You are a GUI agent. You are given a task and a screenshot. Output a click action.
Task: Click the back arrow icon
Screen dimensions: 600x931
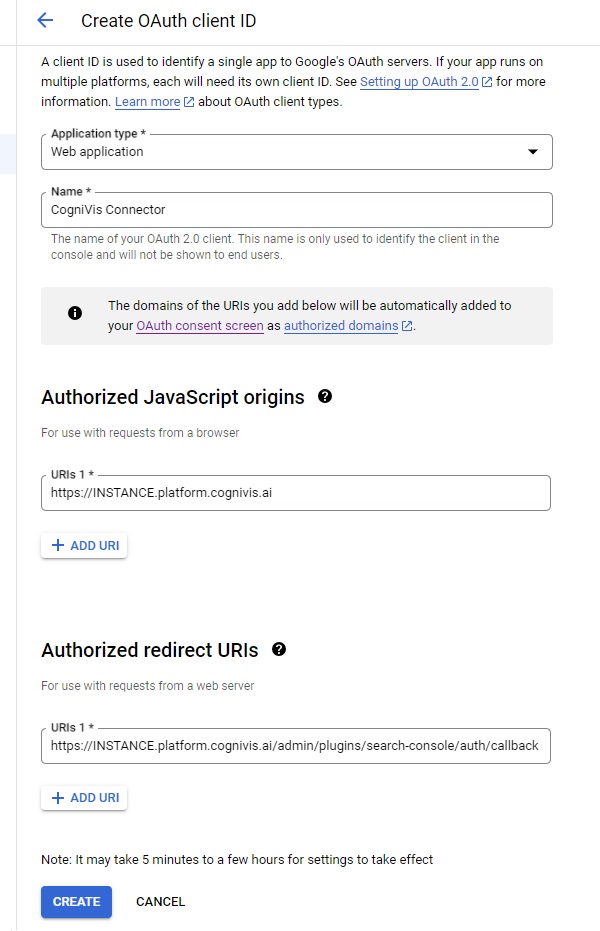click(44, 21)
